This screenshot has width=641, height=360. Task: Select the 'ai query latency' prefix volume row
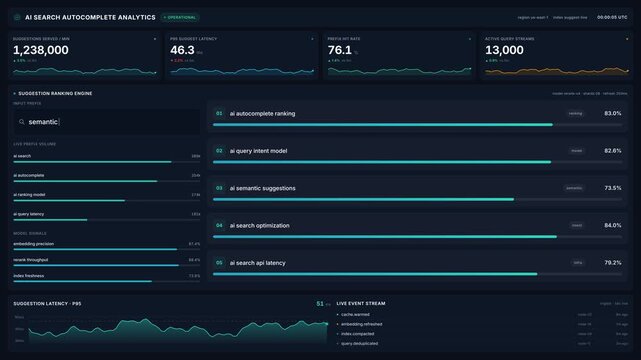coord(107,217)
